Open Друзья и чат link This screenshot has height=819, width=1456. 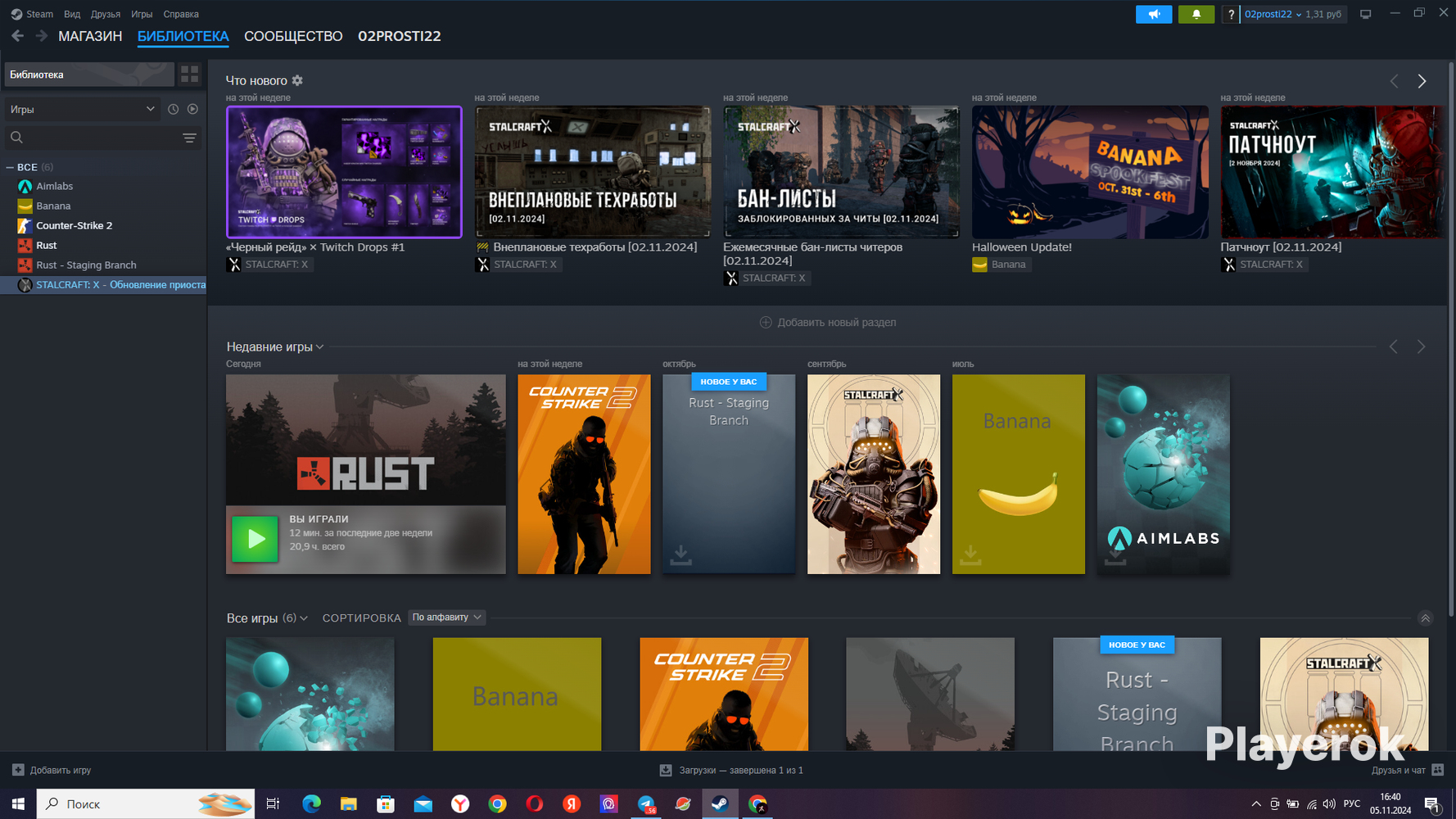[x=1408, y=770]
